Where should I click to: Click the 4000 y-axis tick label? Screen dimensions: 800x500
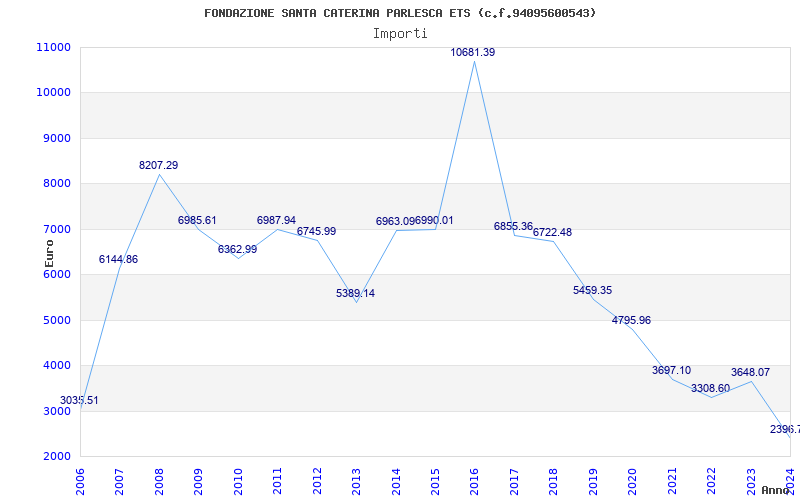(55, 366)
